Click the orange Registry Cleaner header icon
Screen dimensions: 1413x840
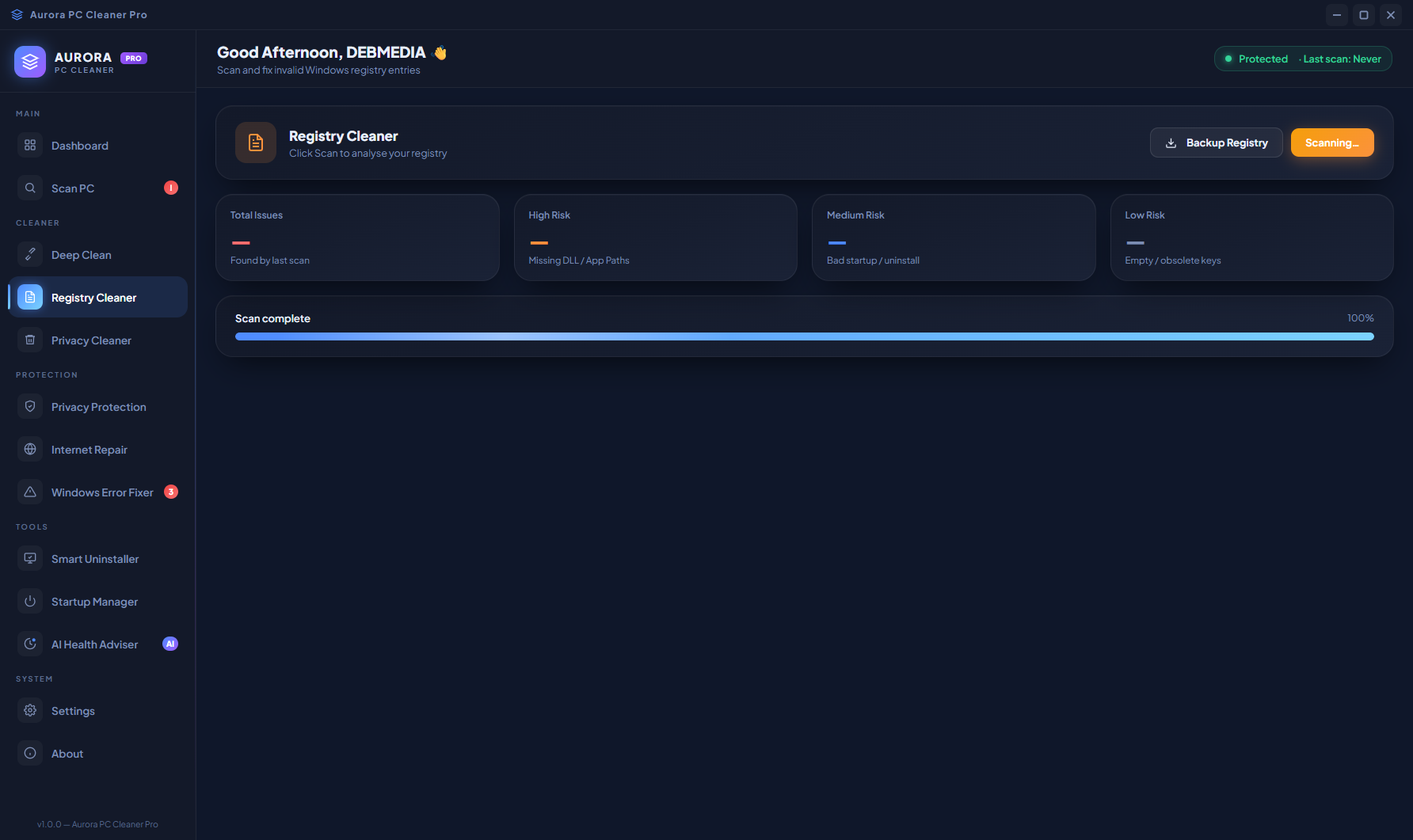pos(256,143)
